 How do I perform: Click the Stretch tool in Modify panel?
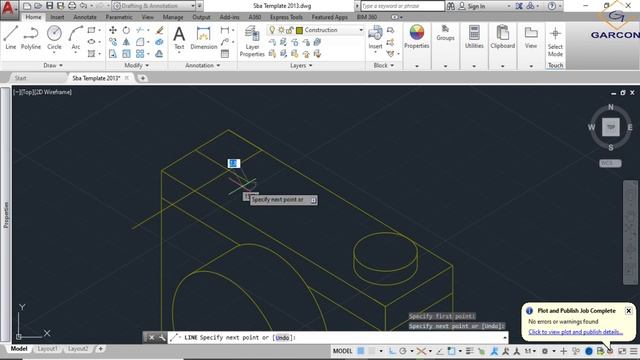click(113, 54)
